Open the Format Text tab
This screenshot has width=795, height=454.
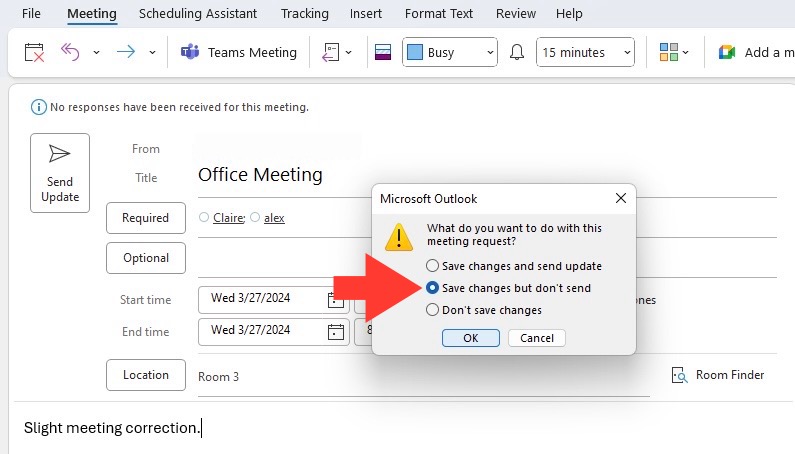(x=439, y=14)
